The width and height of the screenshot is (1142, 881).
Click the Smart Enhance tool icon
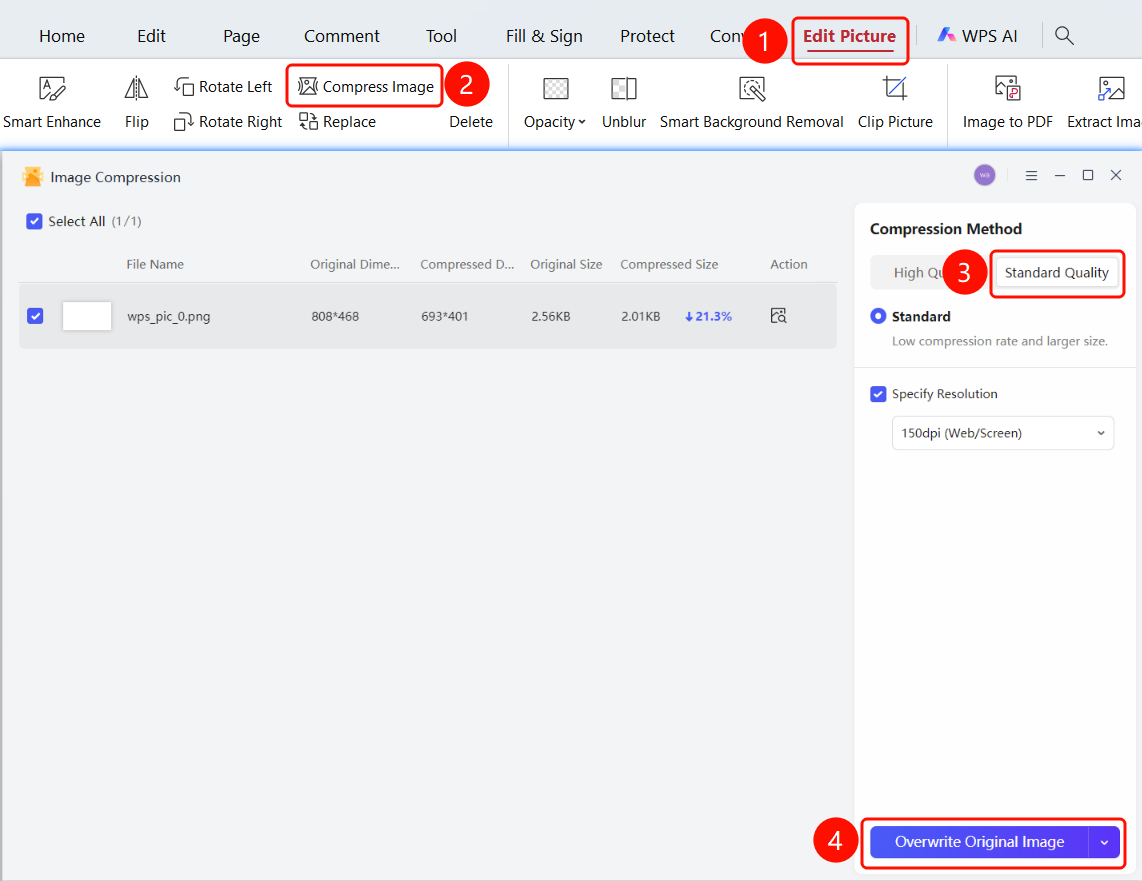[52, 88]
